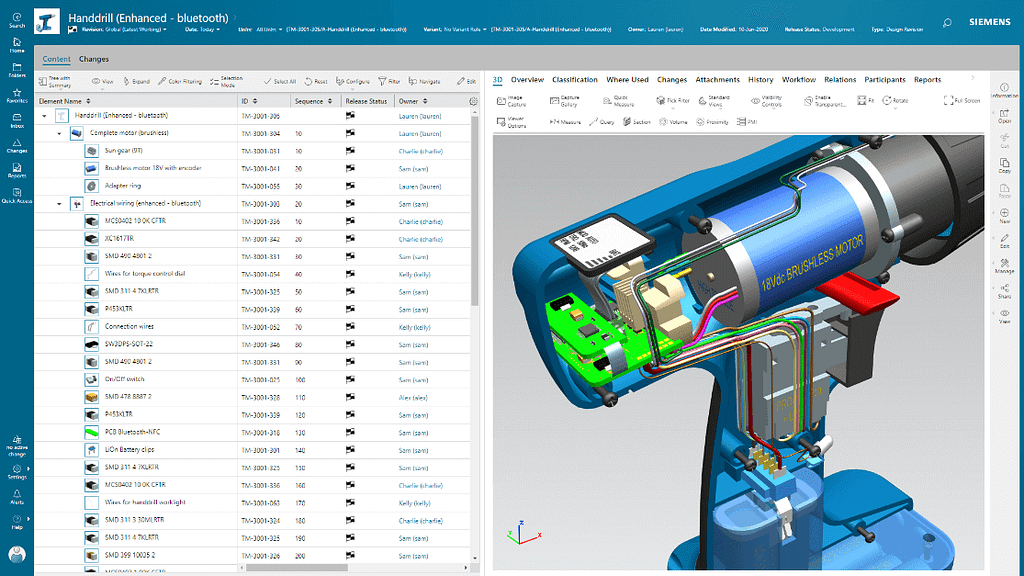
Task: Open table column settings gear
Action: (x=473, y=101)
